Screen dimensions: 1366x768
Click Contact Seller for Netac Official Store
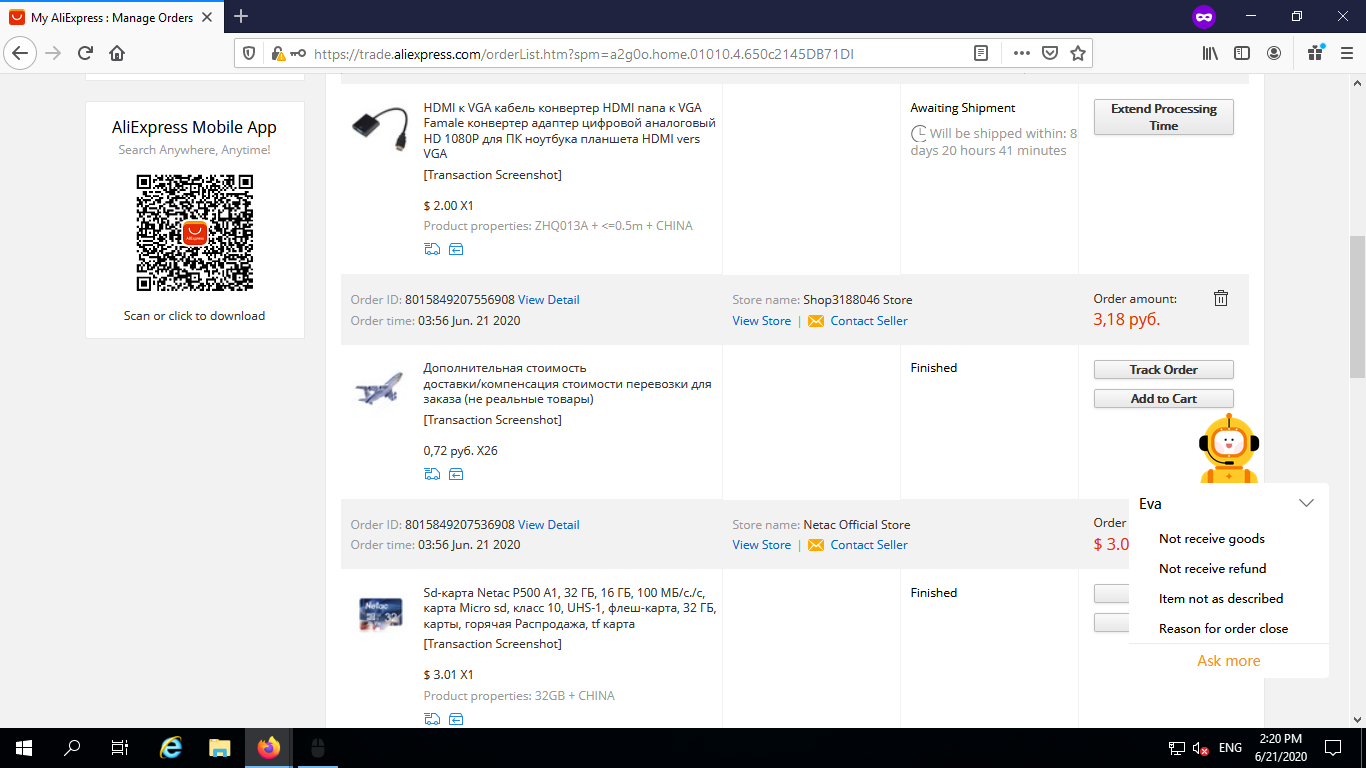tap(869, 545)
